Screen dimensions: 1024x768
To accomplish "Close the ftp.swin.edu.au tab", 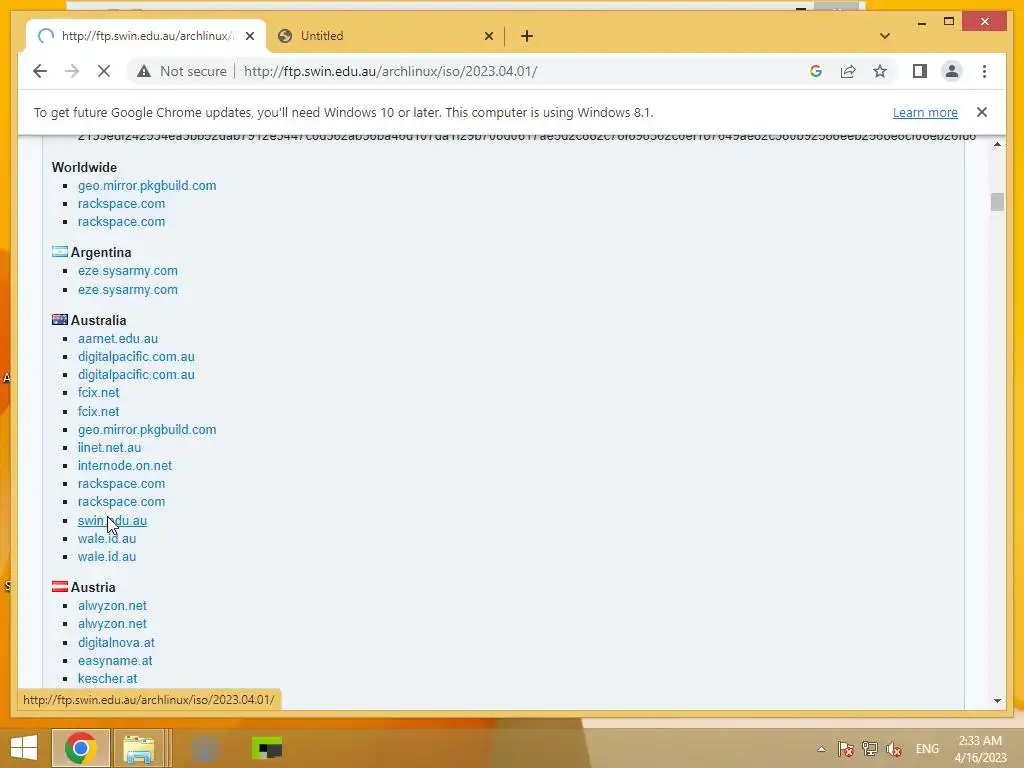I will click(249, 36).
